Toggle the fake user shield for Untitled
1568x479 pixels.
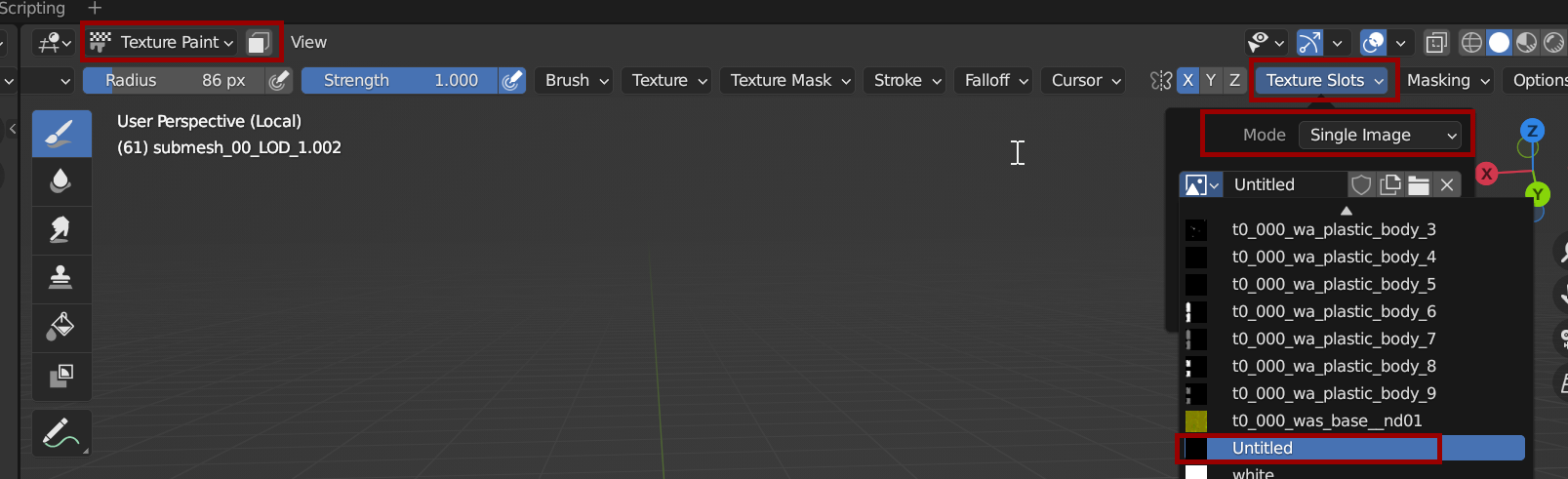click(x=1361, y=185)
